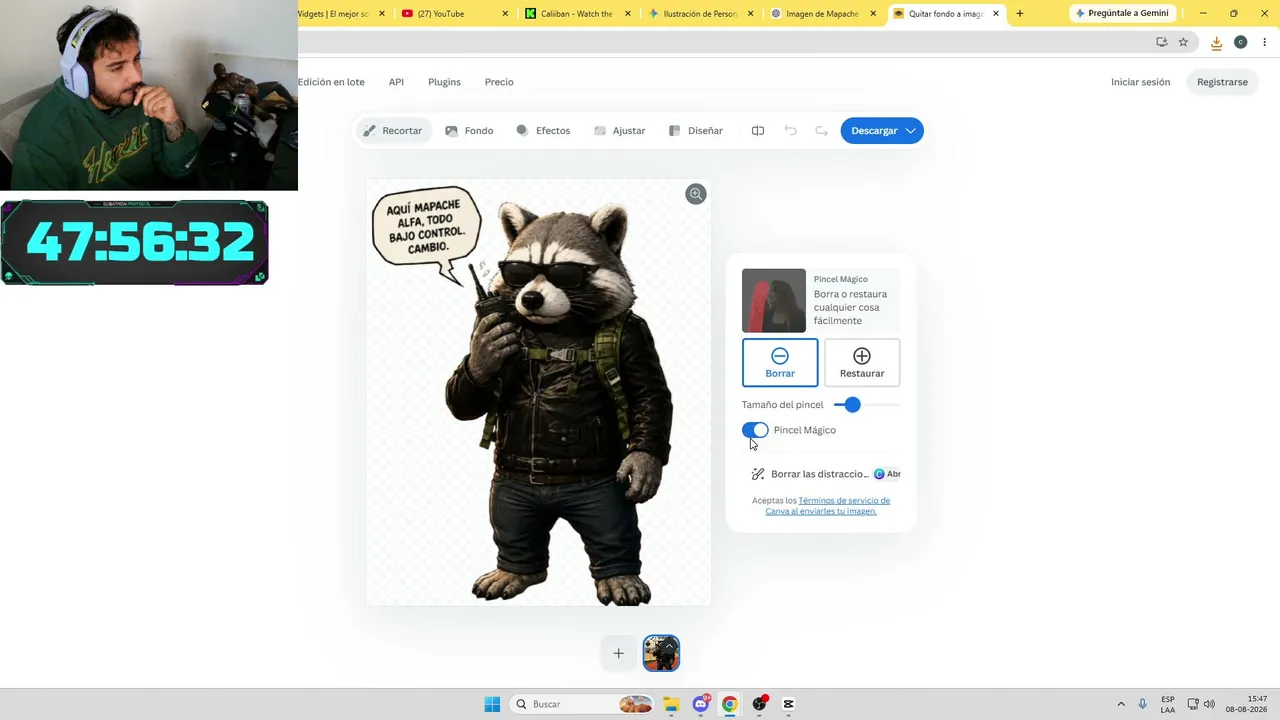Open the API menu item

(x=396, y=82)
